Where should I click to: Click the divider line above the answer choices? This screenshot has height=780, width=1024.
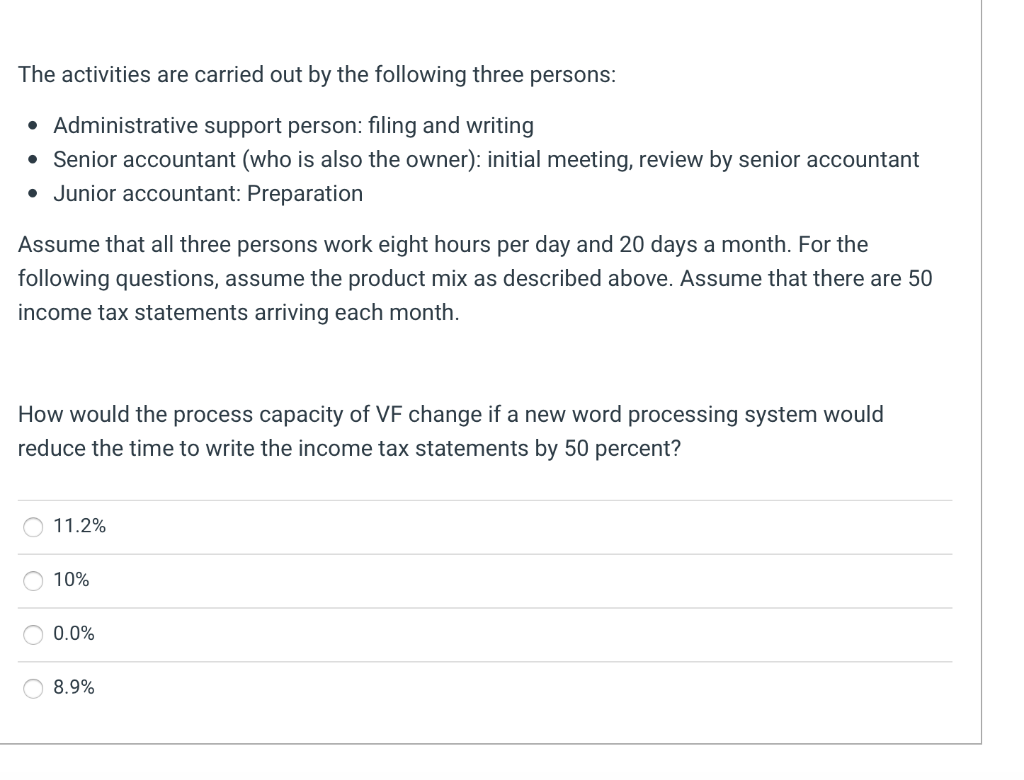click(x=484, y=500)
